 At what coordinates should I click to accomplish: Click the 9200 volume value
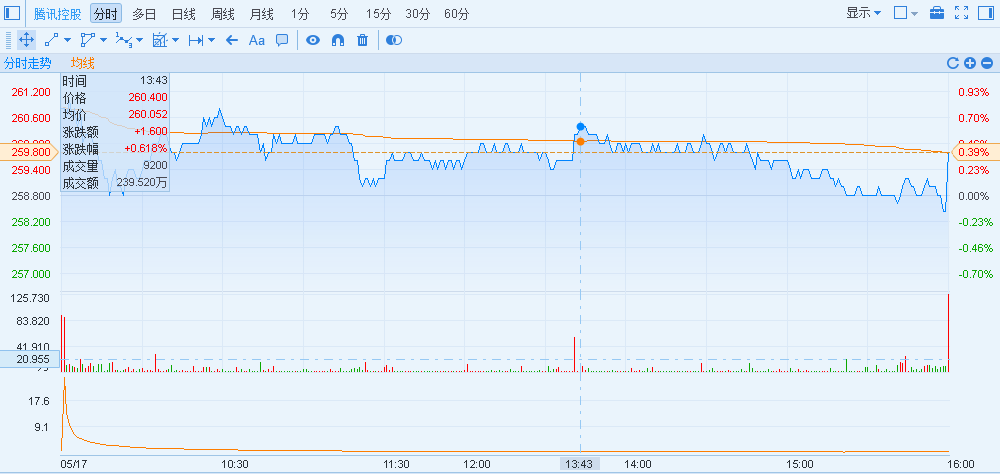click(x=155, y=166)
